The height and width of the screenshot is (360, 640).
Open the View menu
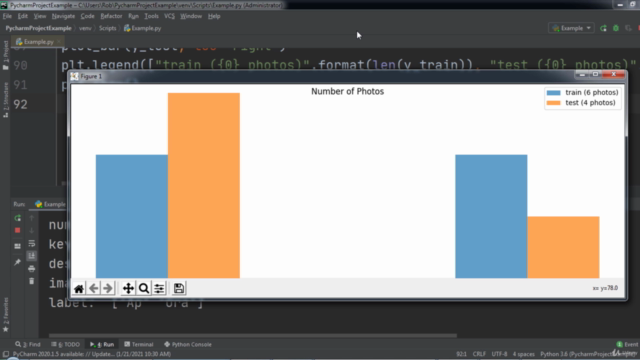pos(40,16)
